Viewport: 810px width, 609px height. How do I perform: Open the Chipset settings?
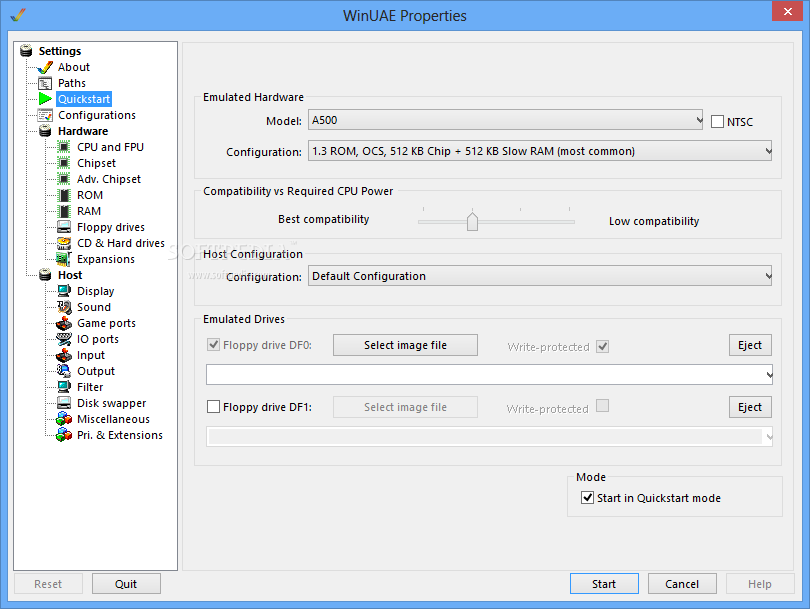pos(96,163)
